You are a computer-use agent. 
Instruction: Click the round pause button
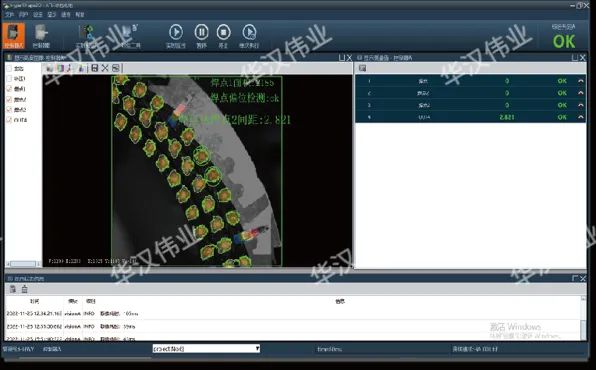(201, 32)
